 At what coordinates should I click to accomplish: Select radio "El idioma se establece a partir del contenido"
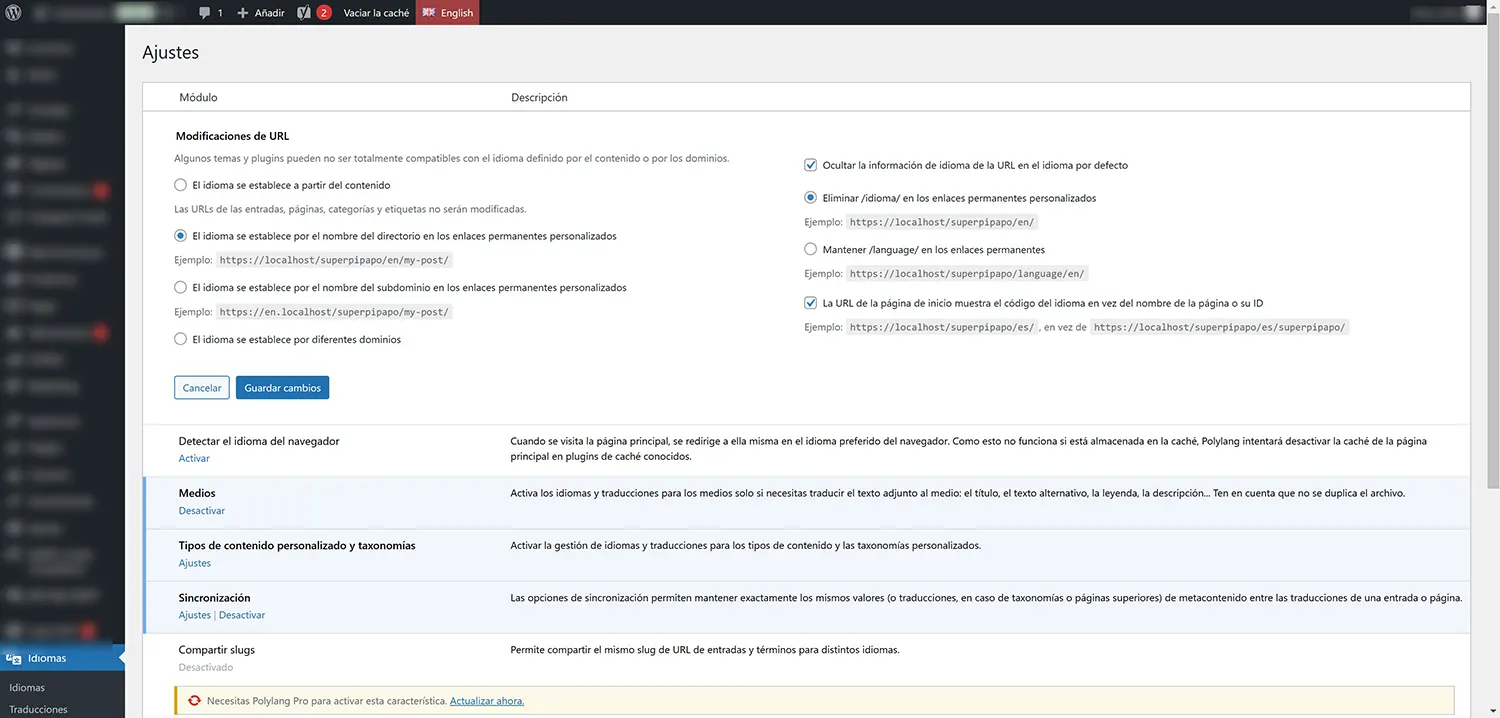180,184
